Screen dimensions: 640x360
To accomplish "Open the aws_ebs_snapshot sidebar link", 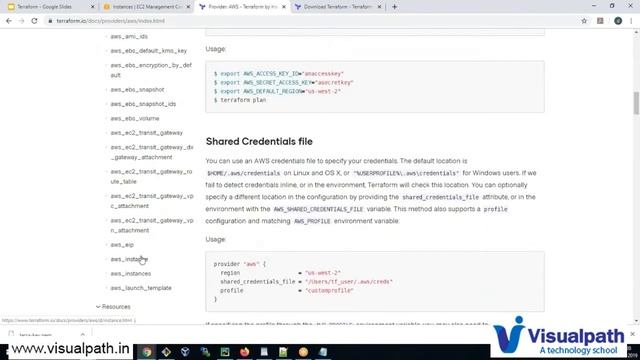I will tap(137, 89).
